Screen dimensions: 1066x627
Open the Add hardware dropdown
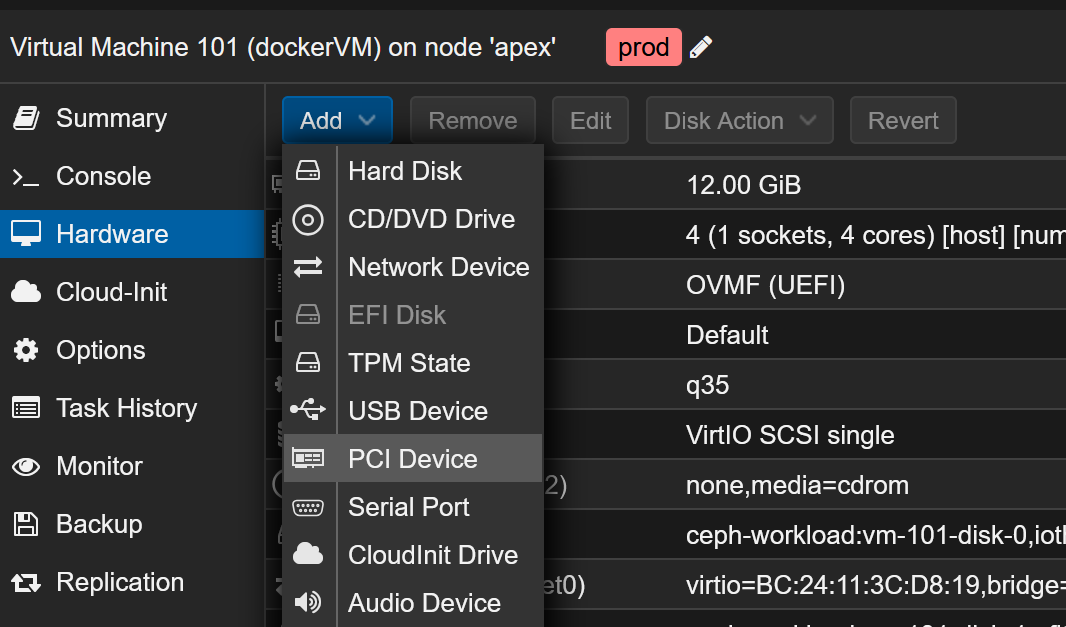(x=337, y=121)
